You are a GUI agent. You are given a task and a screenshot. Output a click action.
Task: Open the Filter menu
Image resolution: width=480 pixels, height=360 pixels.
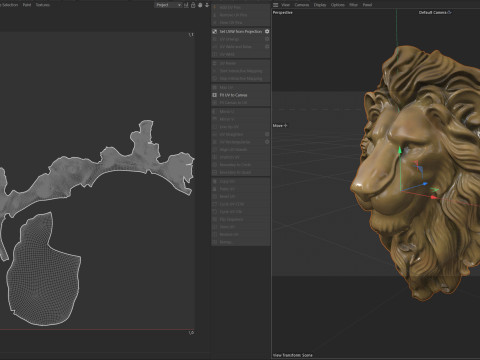coord(353,5)
